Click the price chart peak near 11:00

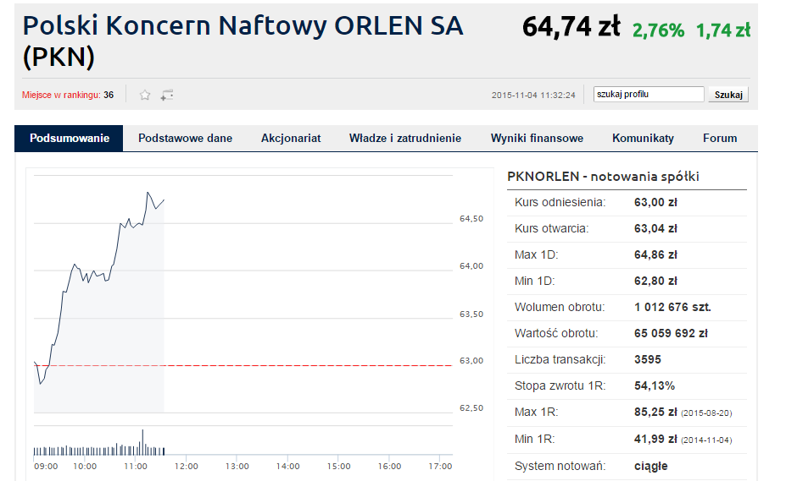(148, 193)
